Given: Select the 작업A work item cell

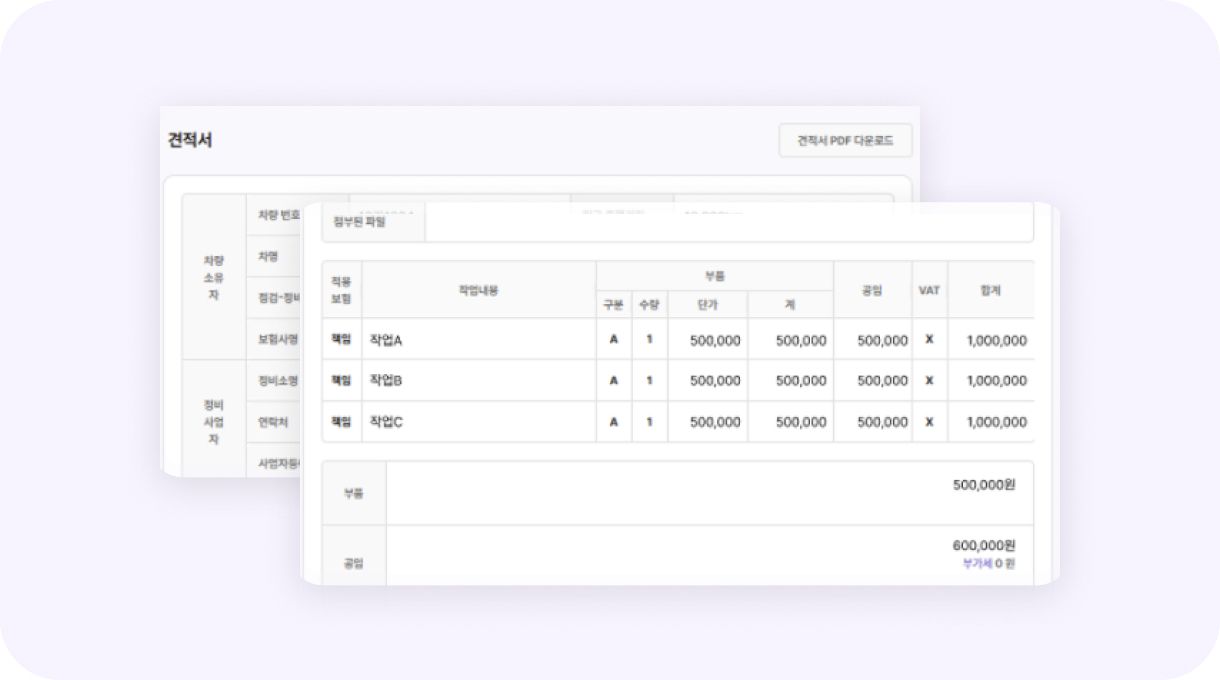Looking at the screenshot, I should (x=386, y=340).
